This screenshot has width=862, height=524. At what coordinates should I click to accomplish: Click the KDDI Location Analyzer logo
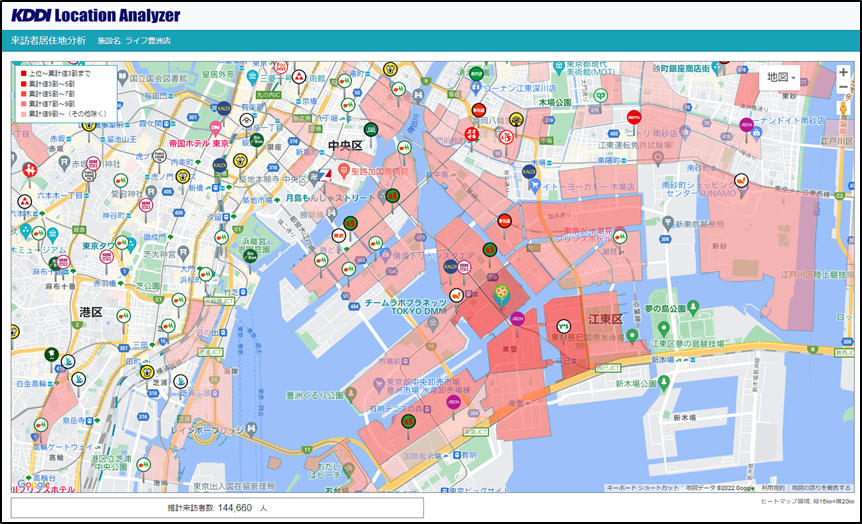click(96, 15)
